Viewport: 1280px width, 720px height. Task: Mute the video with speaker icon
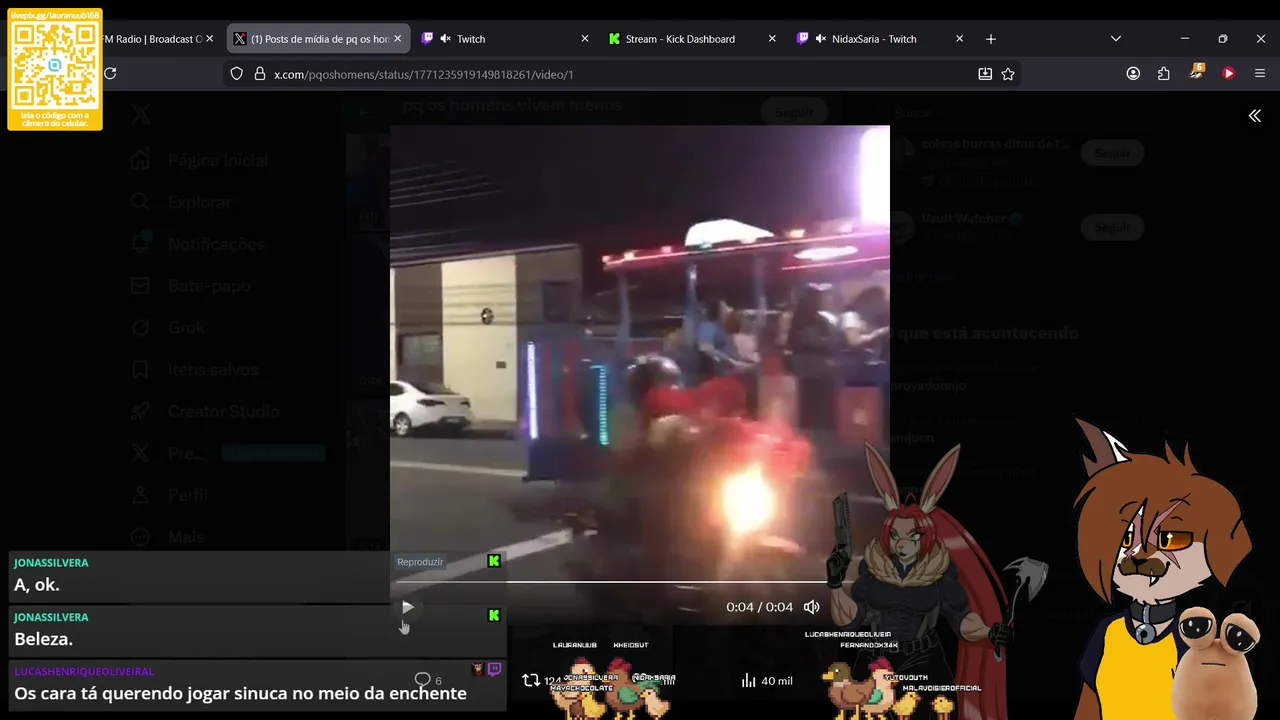click(x=812, y=607)
